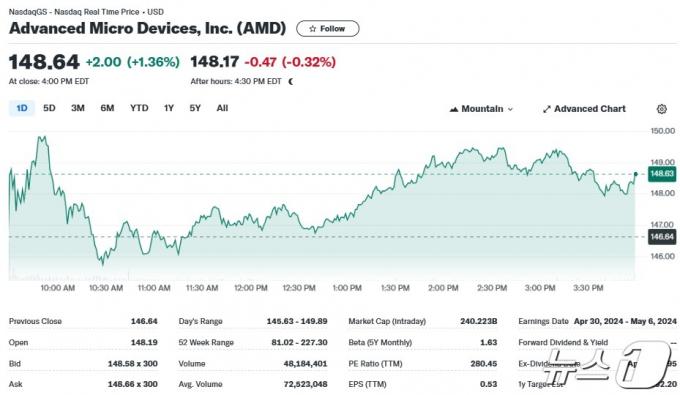Click the Market Cap value 240.223B

pos(479,321)
